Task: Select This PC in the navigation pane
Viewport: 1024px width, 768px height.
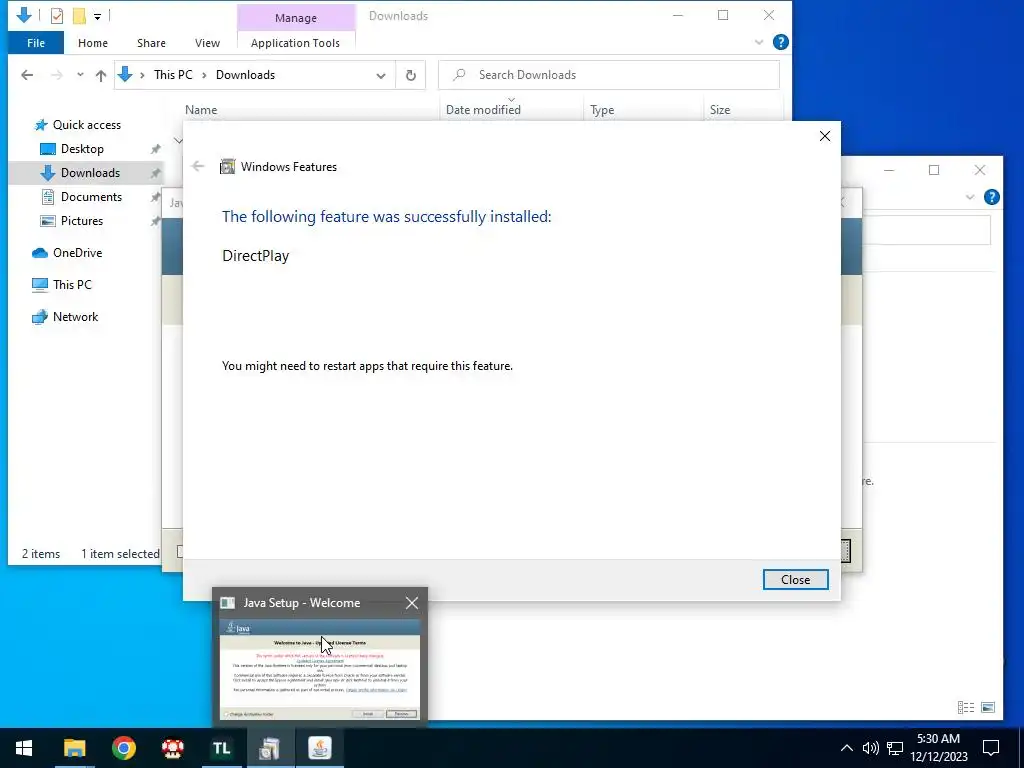Action: [72, 285]
